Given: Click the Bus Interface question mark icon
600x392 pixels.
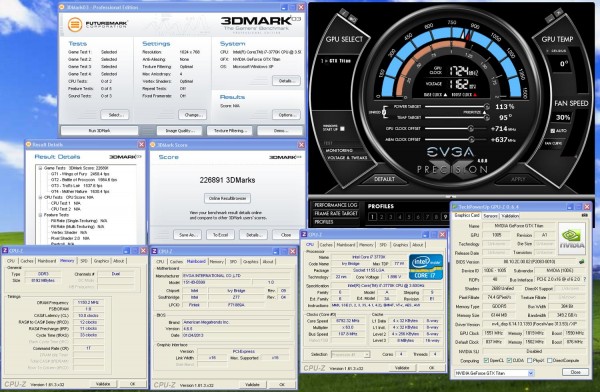Looking at the screenshot, I should click(585, 279).
